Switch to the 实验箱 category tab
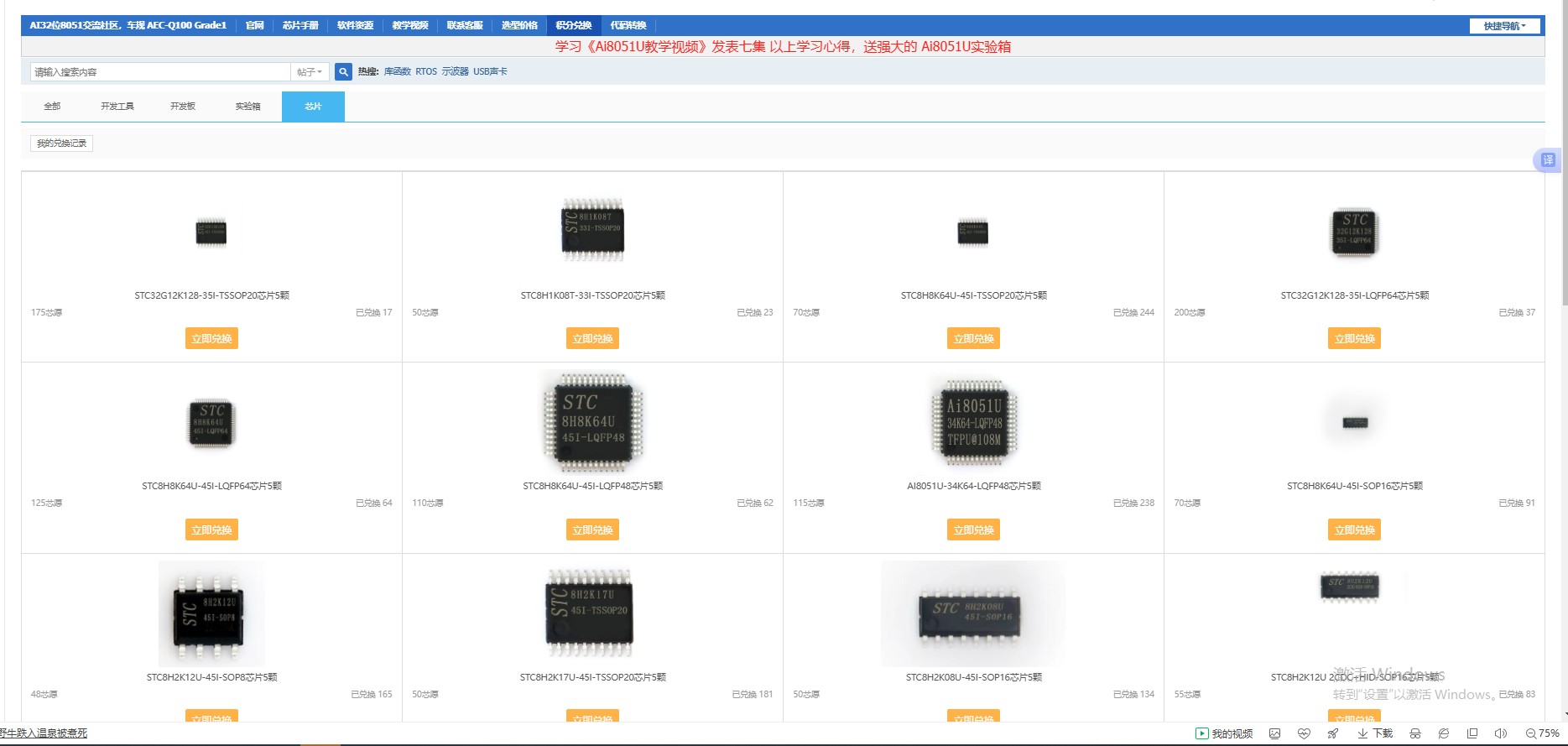The width and height of the screenshot is (1568, 746). 247,107
